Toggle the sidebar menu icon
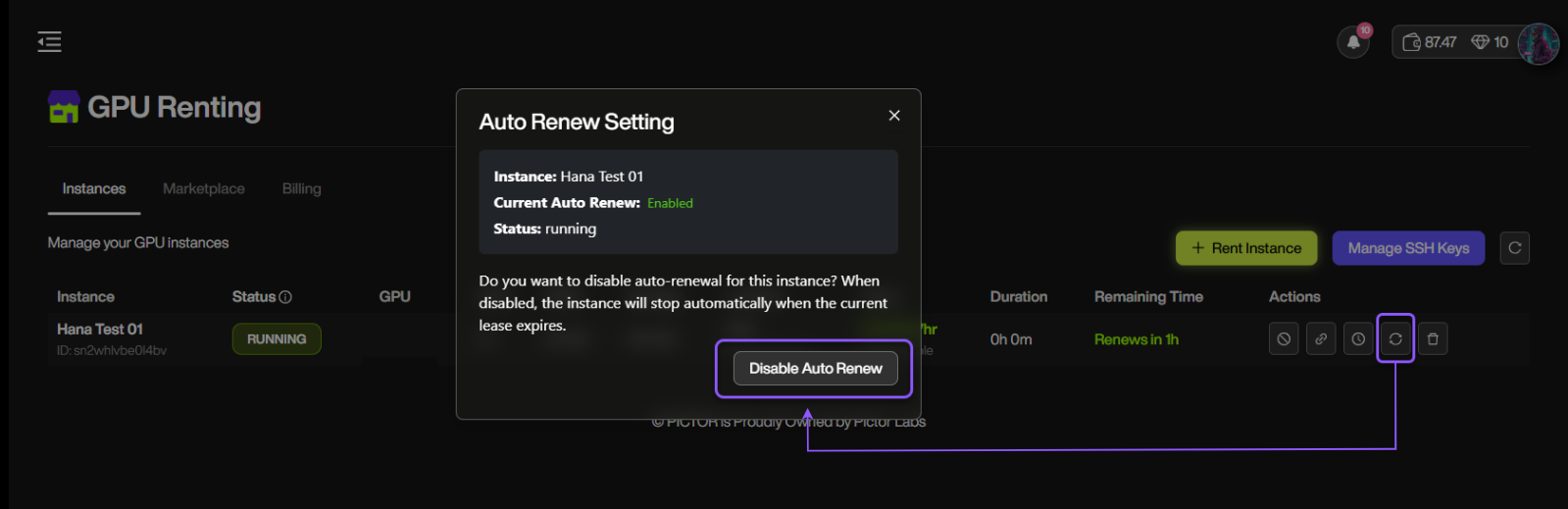1568x509 pixels. point(49,41)
